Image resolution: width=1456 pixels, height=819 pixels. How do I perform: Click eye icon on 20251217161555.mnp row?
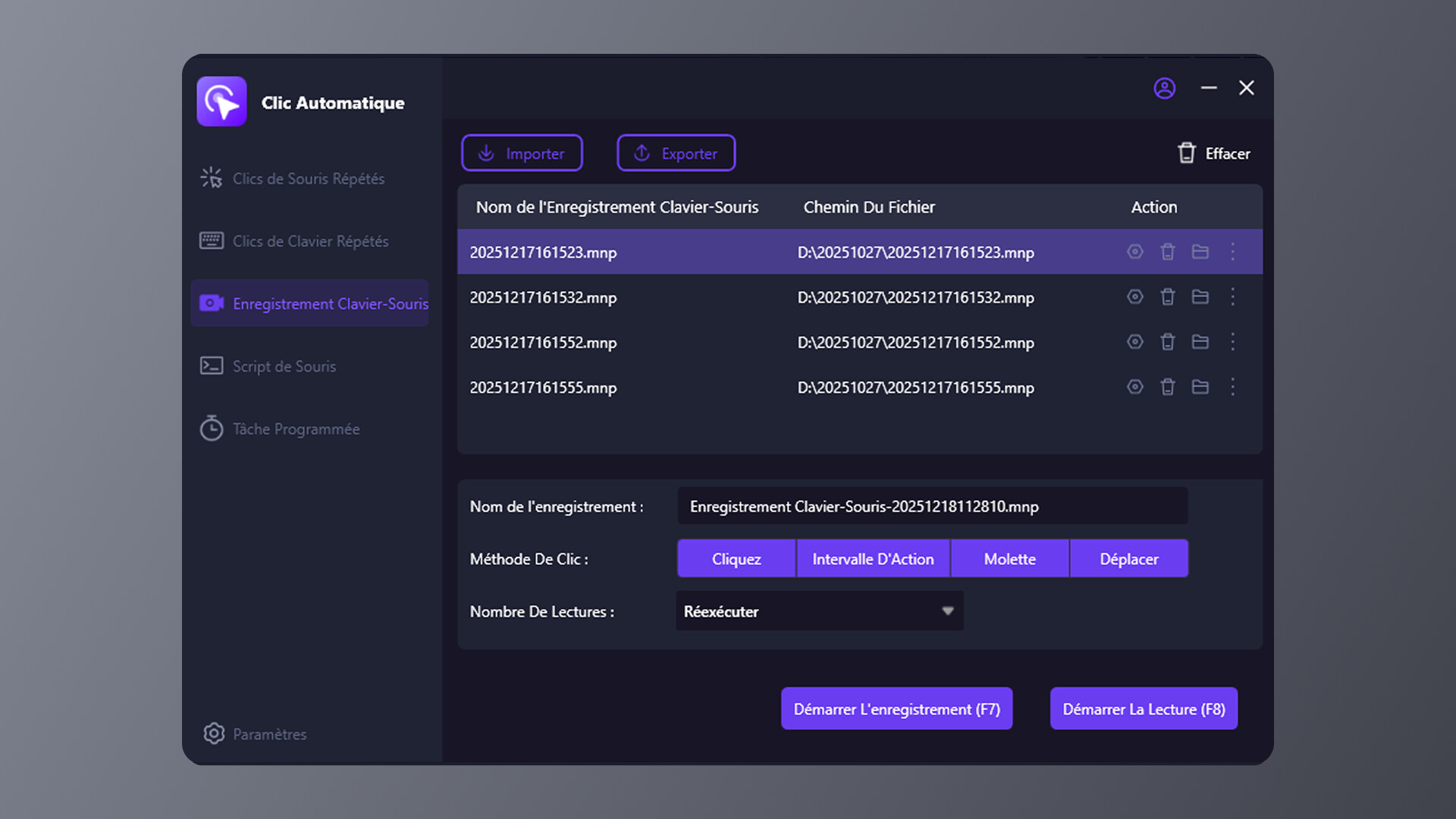point(1134,387)
